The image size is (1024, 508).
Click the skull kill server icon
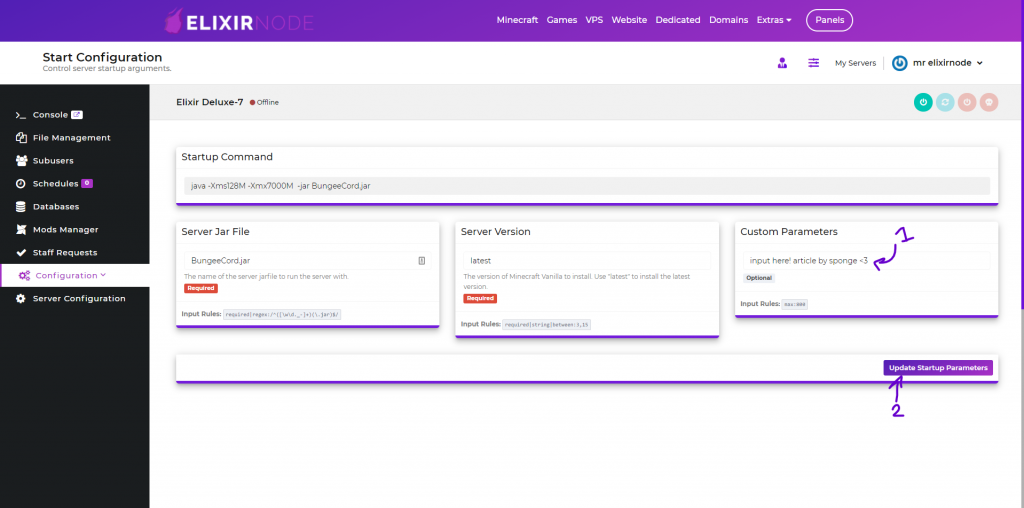pyautogui.click(x=989, y=103)
